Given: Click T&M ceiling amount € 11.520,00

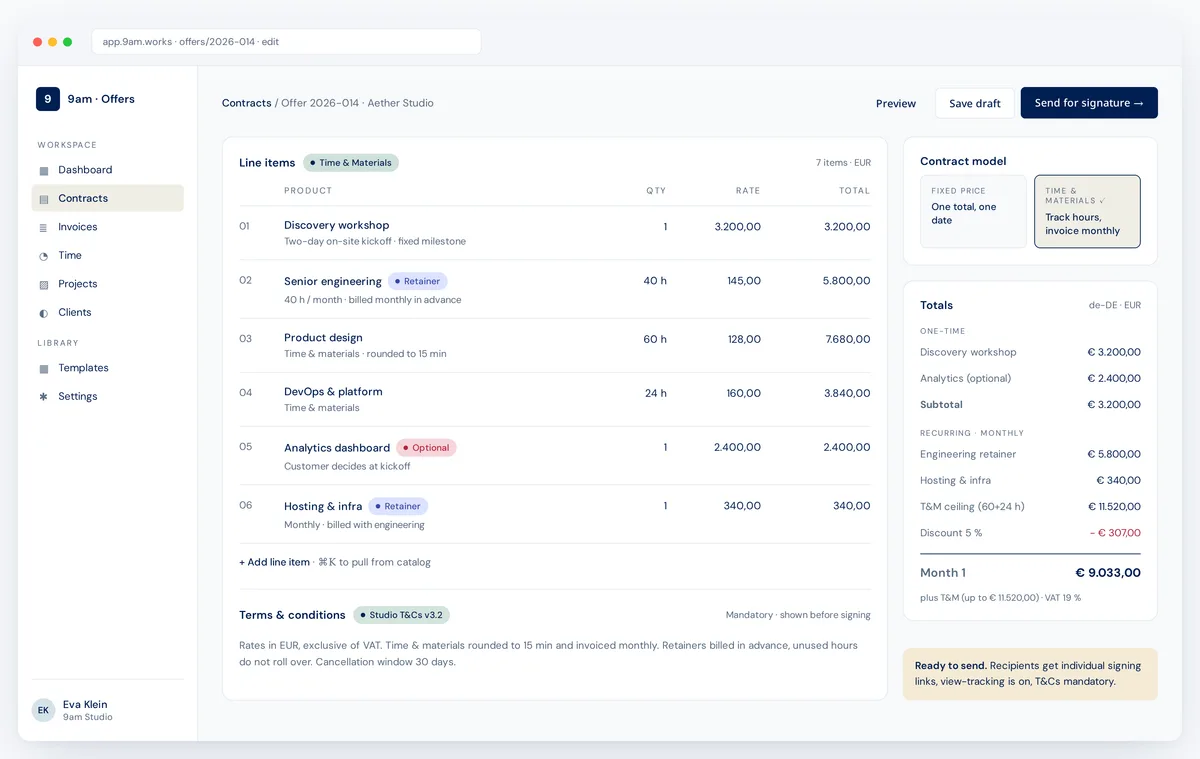Looking at the screenshot, I should click(1113, 507).
